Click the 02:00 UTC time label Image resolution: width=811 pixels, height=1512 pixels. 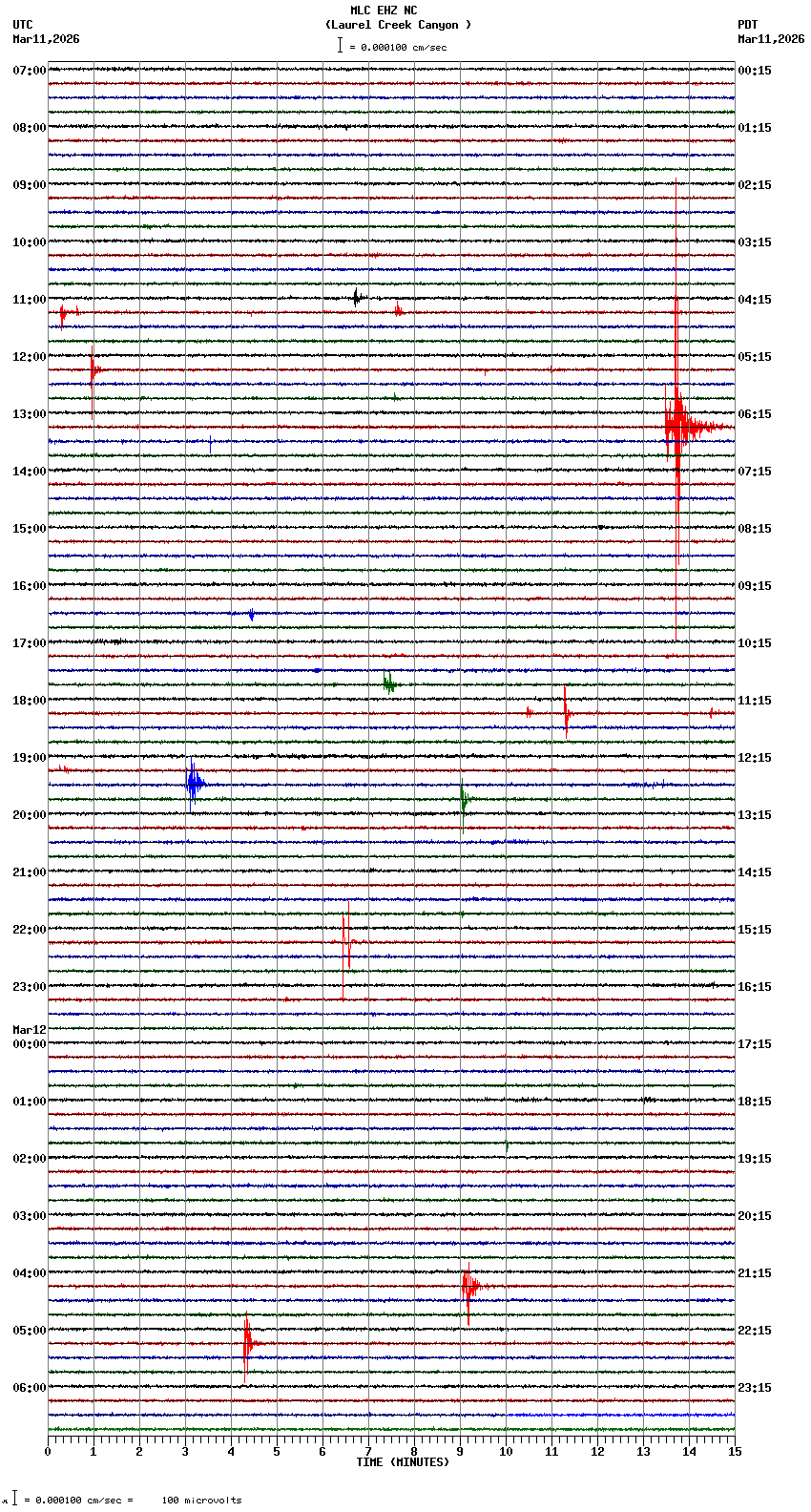pyautogui.click(x=30, y=1159)
